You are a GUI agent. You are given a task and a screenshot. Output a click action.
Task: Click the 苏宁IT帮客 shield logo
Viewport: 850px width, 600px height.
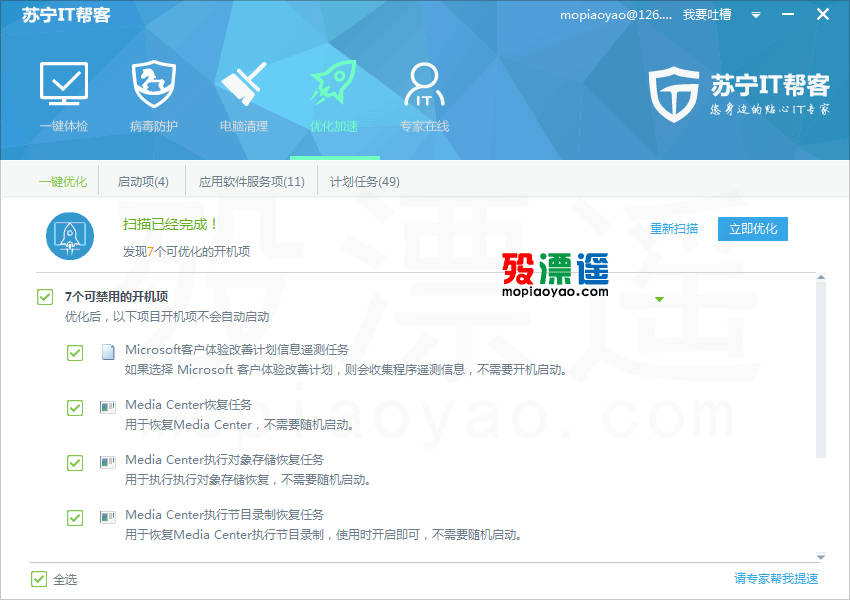pos(674,94)
